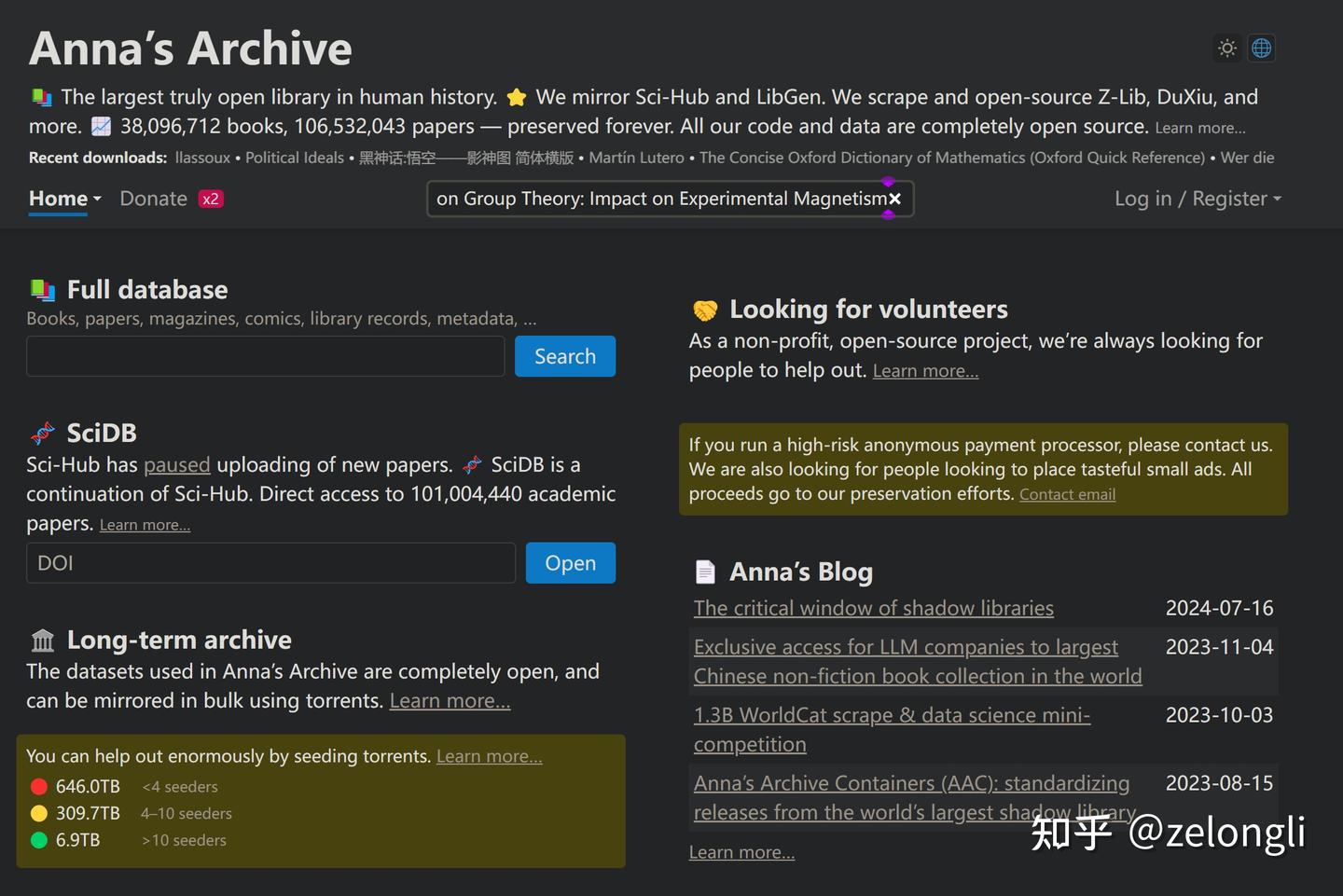The width and height of the screenshot is (1343, 896).
Task: Focus the DOI input field
Action: pyautogui.click(x=270, y=563)
